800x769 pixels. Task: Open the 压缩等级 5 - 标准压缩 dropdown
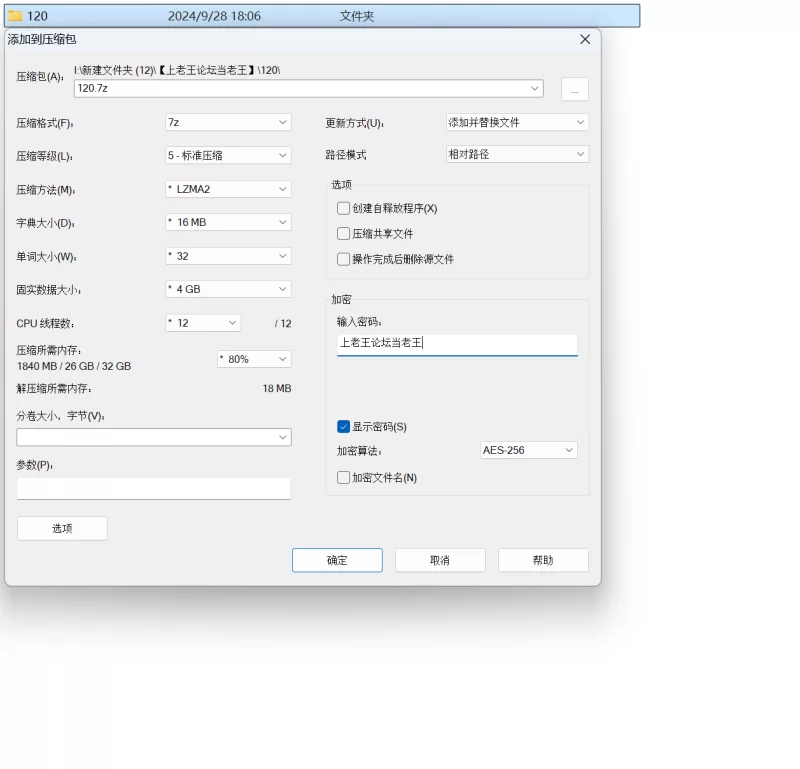tap(228, 156)
